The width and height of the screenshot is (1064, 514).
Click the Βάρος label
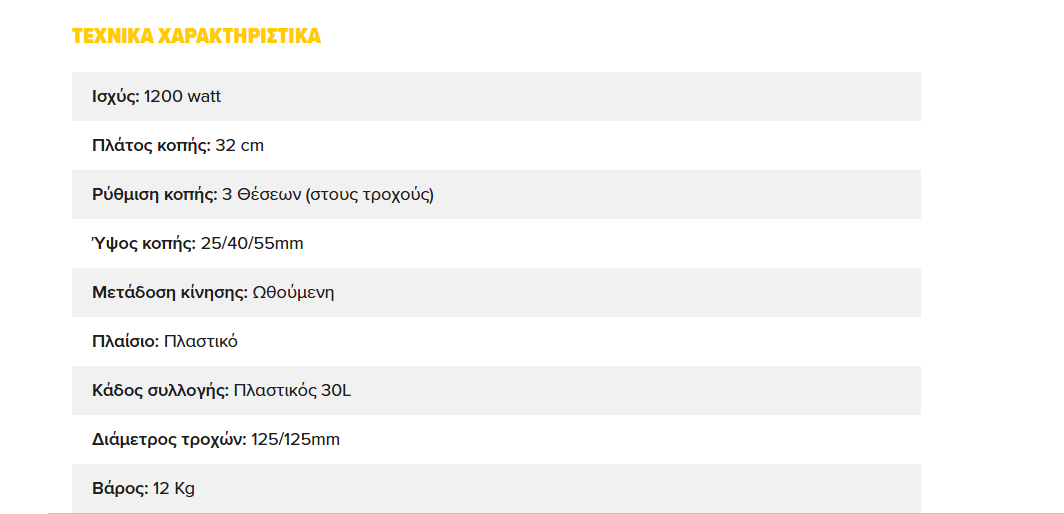[x=120, y=489]
